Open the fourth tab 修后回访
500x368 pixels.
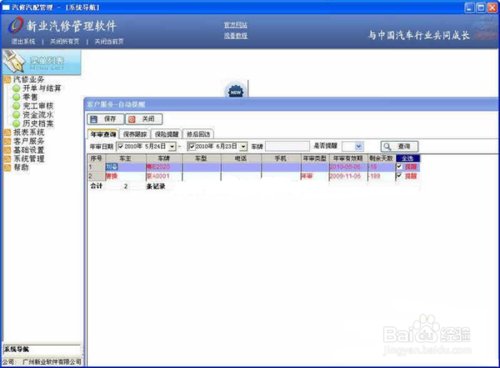coord(198,134)
